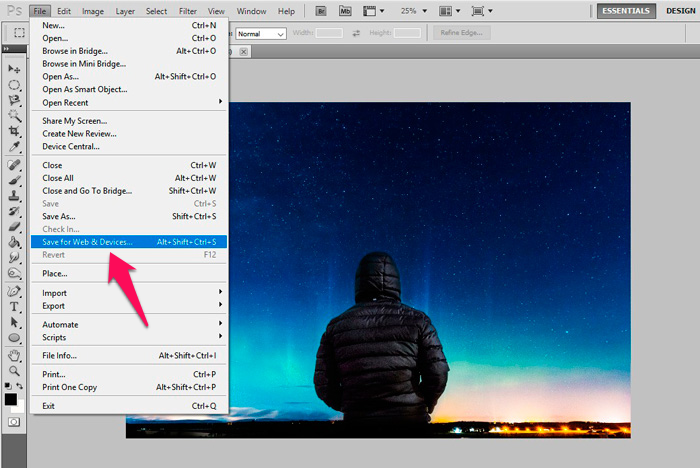Open the Normal style dropdown

[261, 33]
